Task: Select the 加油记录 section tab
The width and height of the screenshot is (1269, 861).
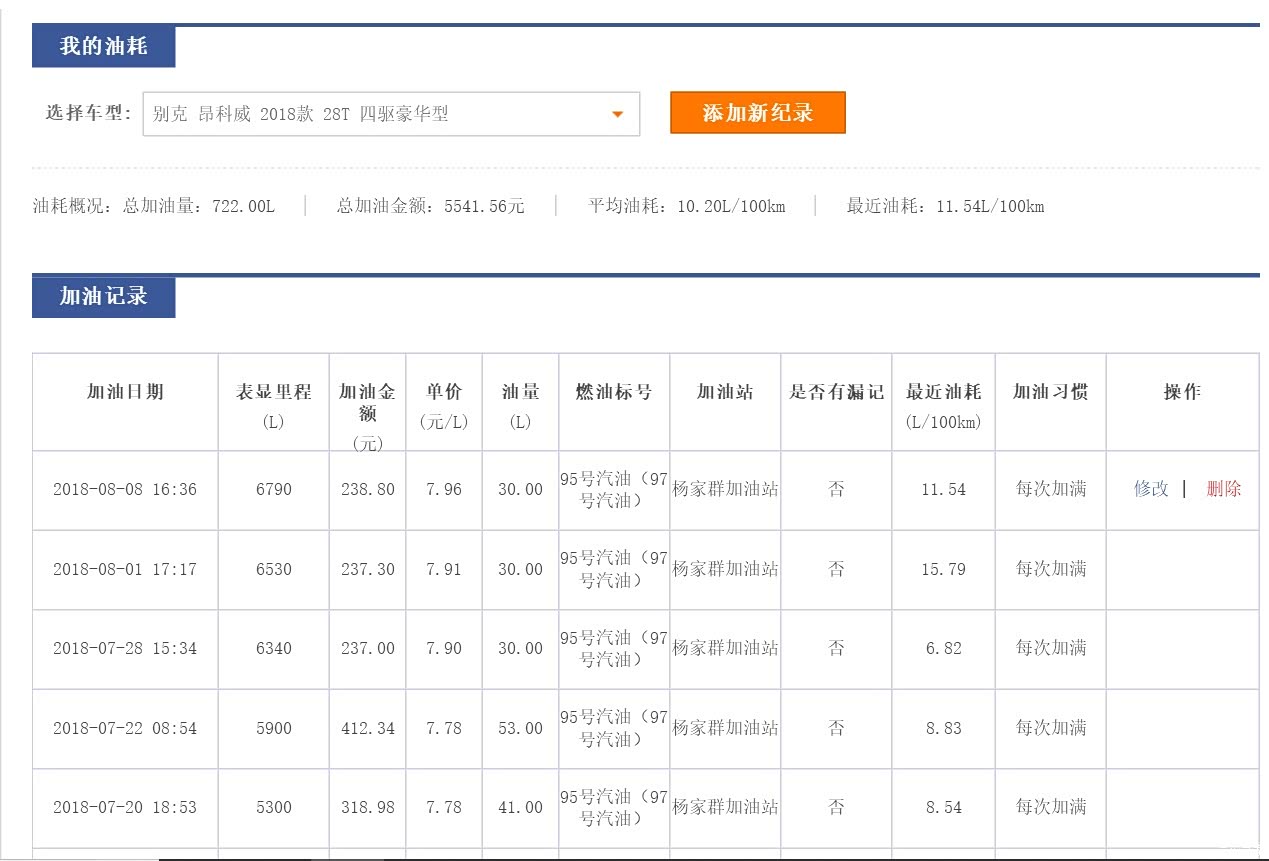Action: (103, 297)
